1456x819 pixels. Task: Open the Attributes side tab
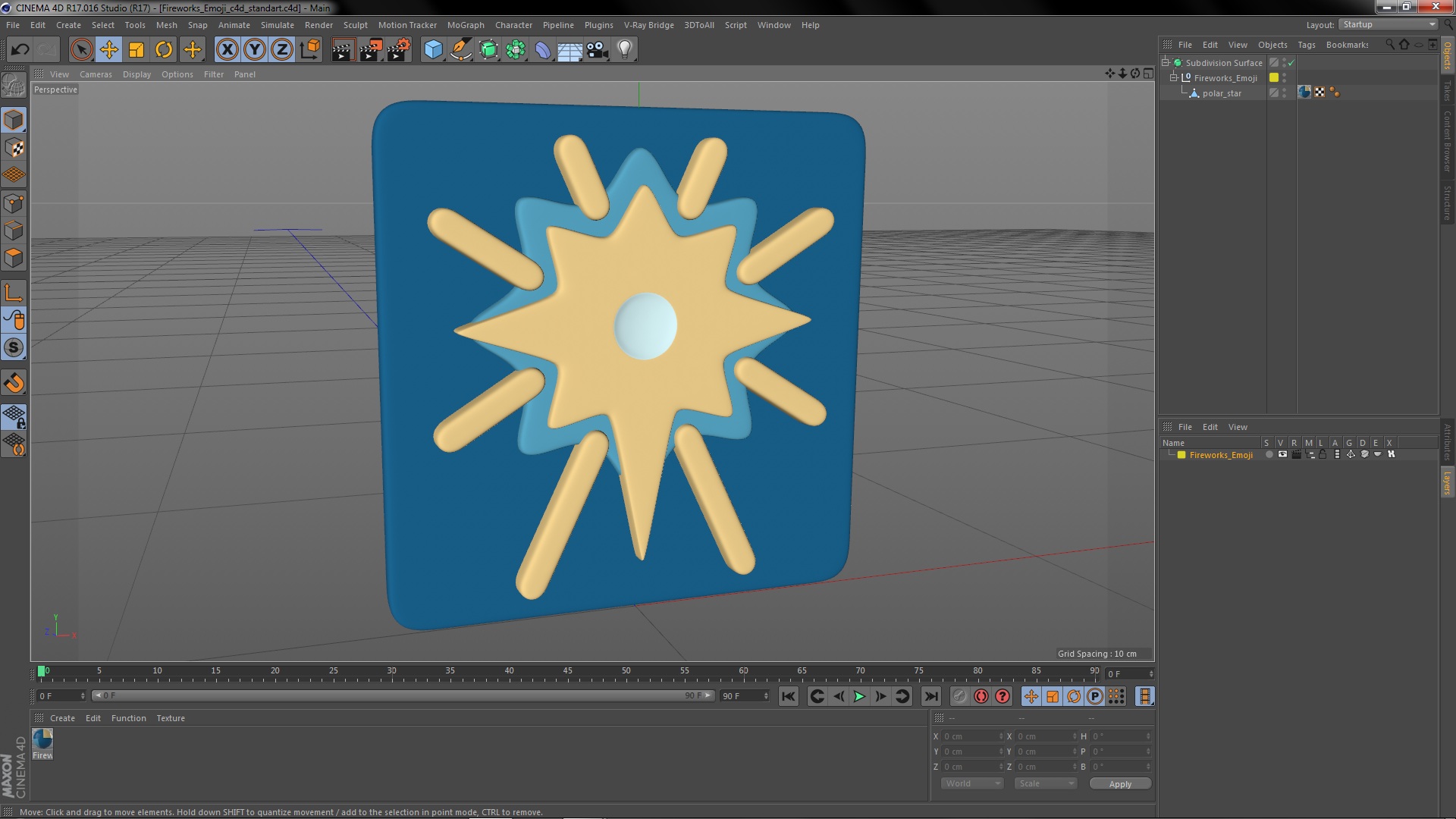coord(1448,442)
